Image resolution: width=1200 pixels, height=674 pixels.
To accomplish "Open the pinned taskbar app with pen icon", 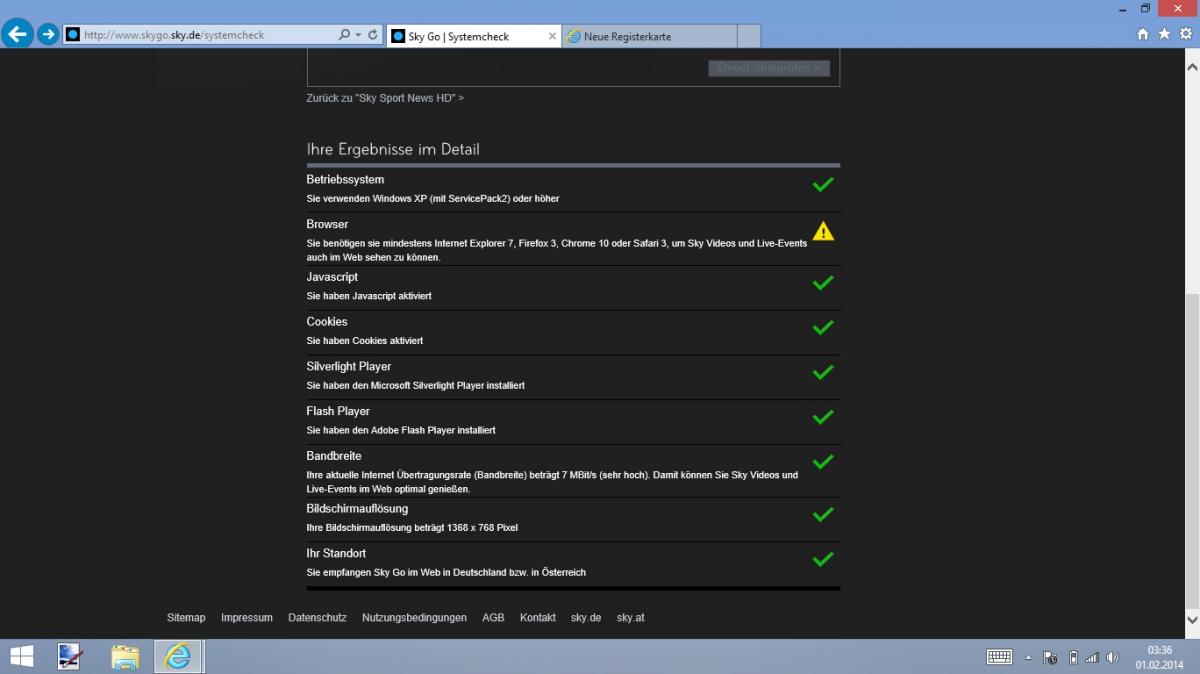I will click(70, 656).
